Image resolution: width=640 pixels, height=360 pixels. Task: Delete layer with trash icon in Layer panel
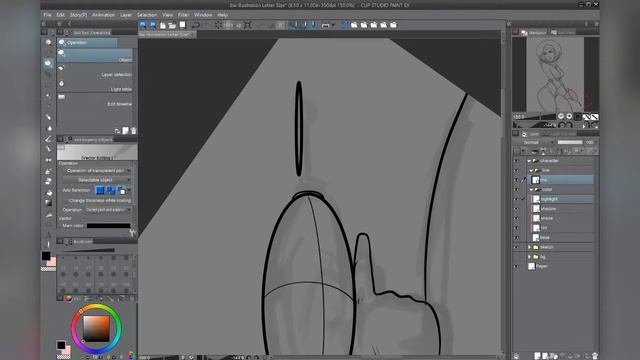tap(595, 356)
